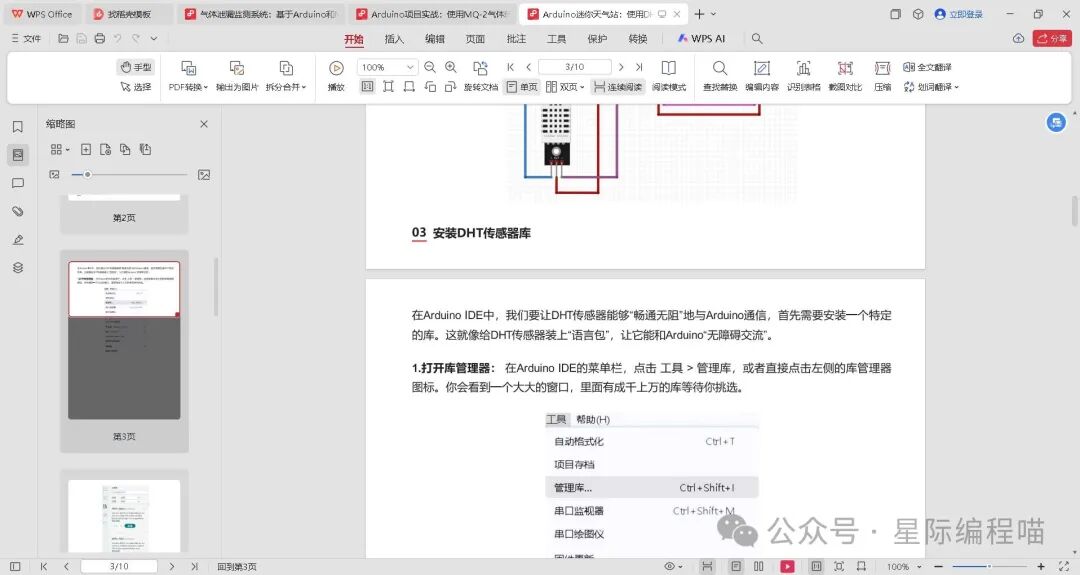This screenshot has height=575, width=1080.
Task: Go to previous page in ribbon
Action: (x=528, y=67)
